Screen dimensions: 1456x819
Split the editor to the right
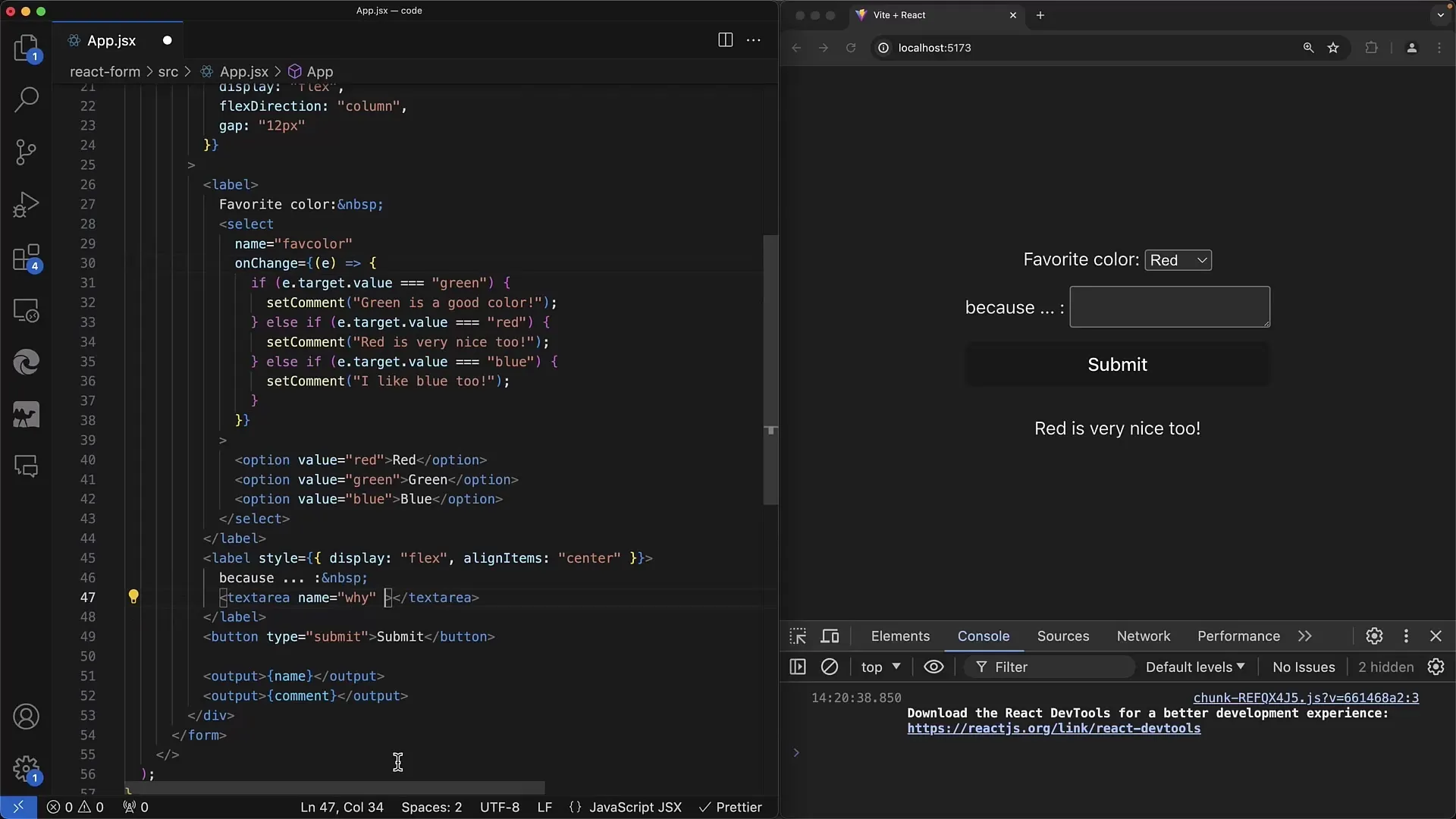tap(725, 40)
